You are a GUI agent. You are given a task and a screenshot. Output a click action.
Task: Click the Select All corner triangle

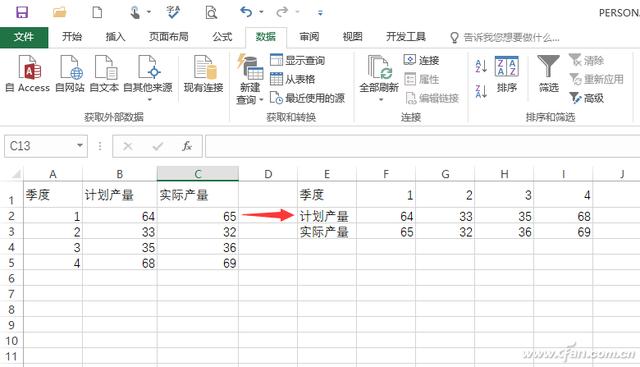click(x=16, y=174)
